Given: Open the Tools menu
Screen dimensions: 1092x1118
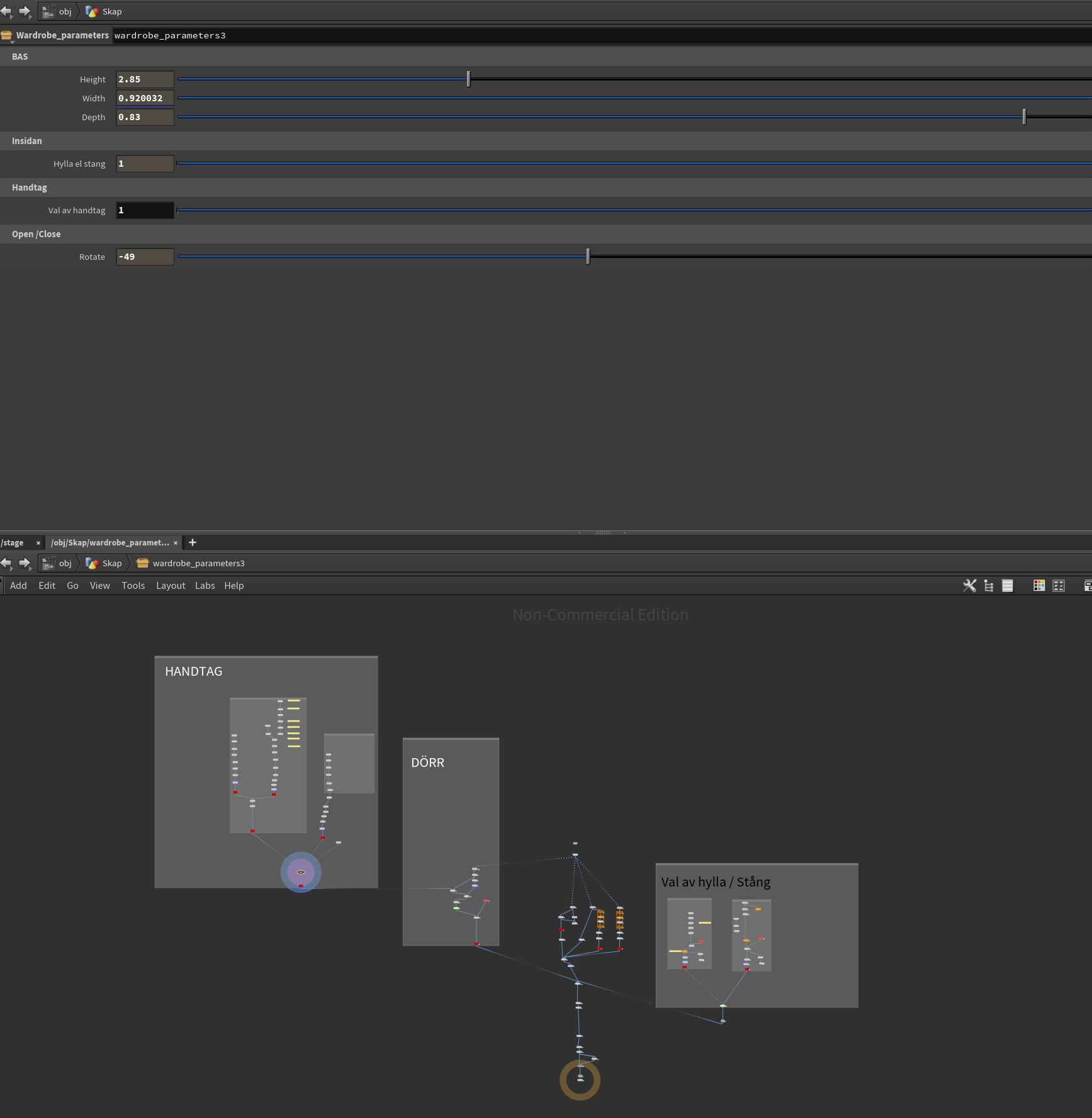Looking at the screenshot, I should tap(133, 586).
